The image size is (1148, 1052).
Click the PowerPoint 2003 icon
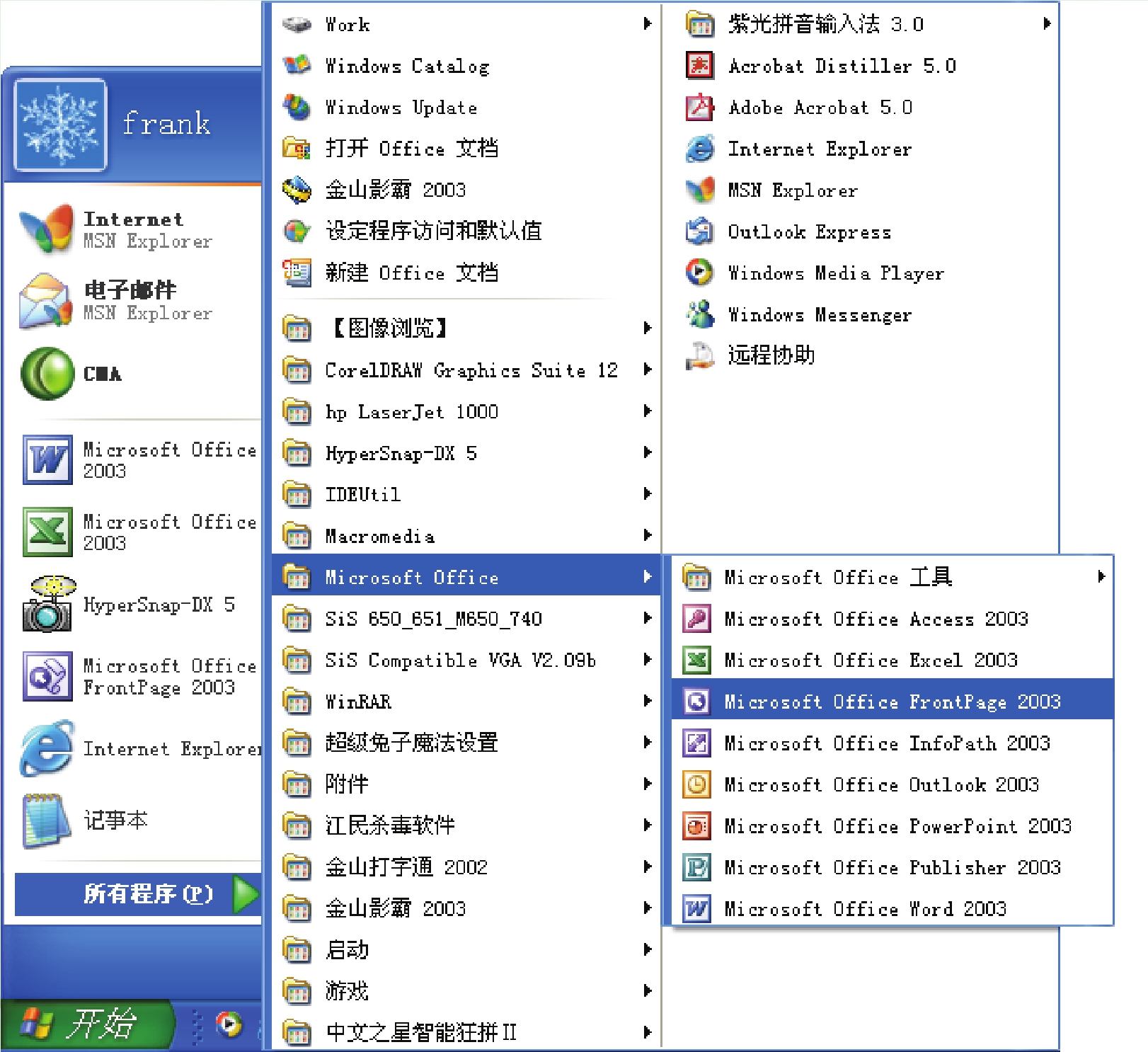[x=696, y=825]
